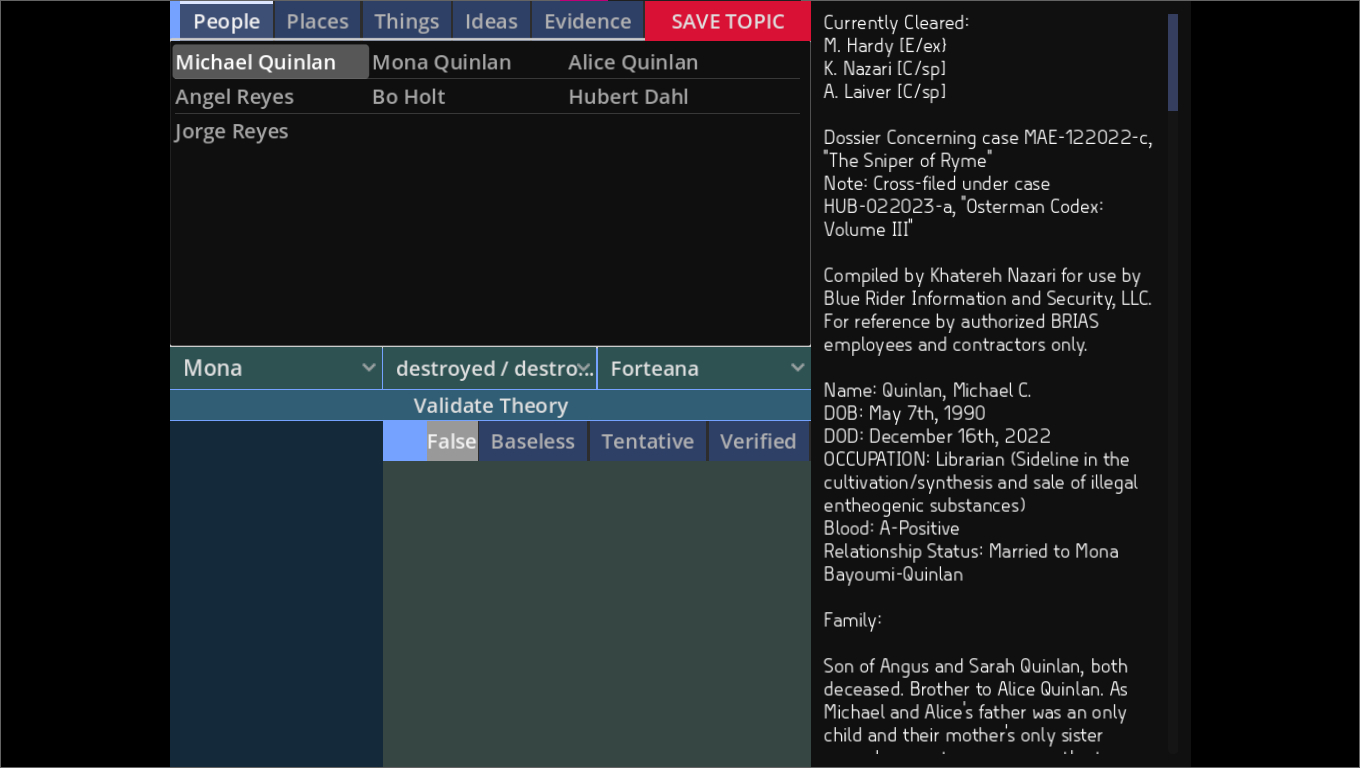Expand the Forteana object dropdown
The image size is (1360, 768).
703,368
